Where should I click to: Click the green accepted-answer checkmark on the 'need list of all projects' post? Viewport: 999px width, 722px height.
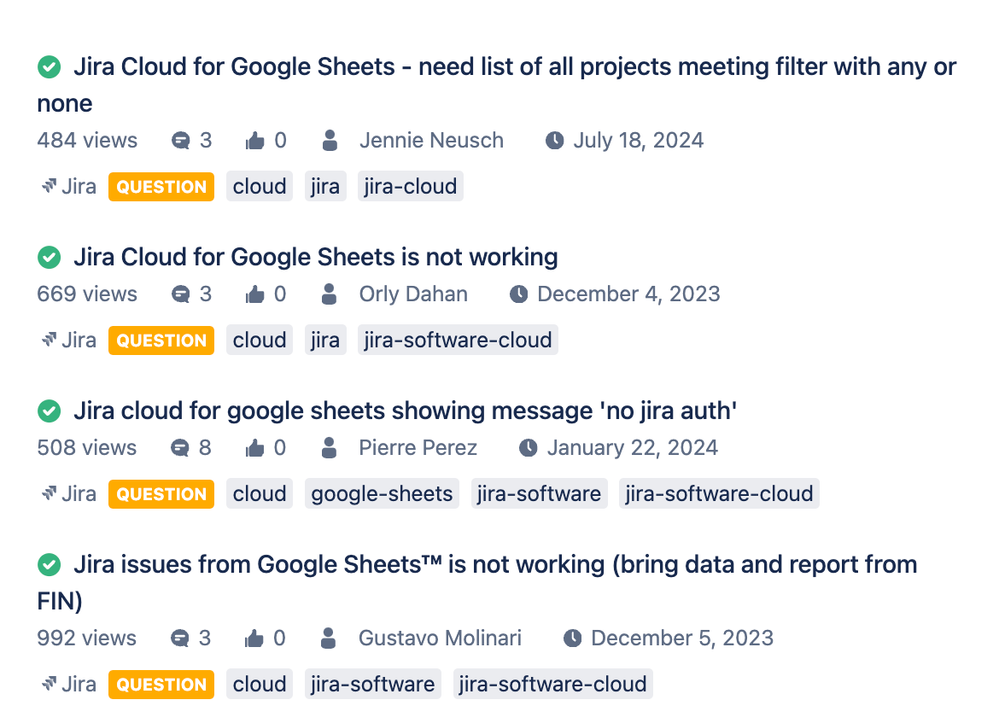(48, 67)
